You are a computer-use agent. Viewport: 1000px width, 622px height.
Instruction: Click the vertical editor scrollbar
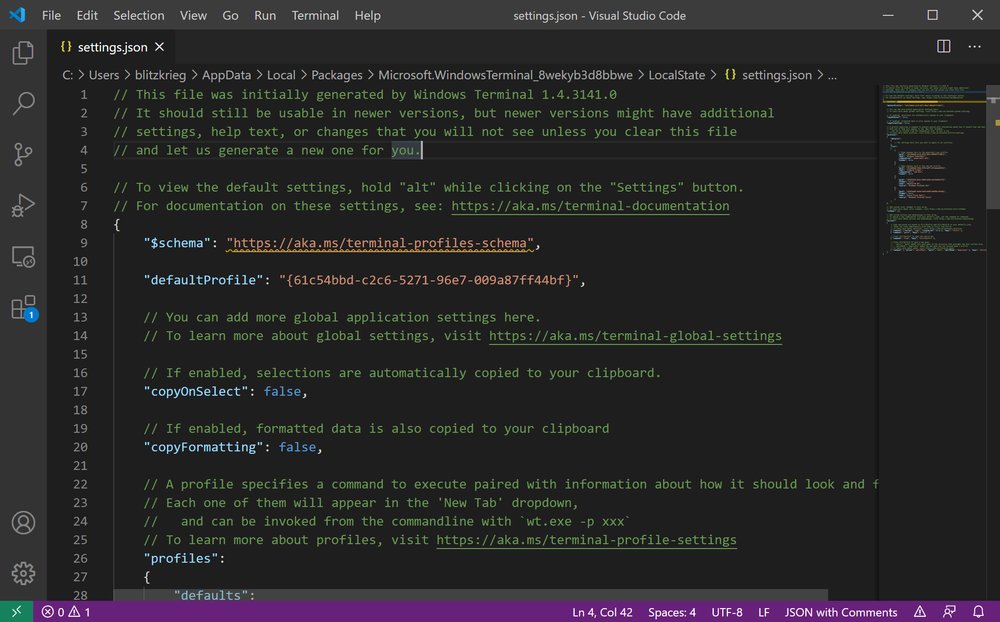993,147
